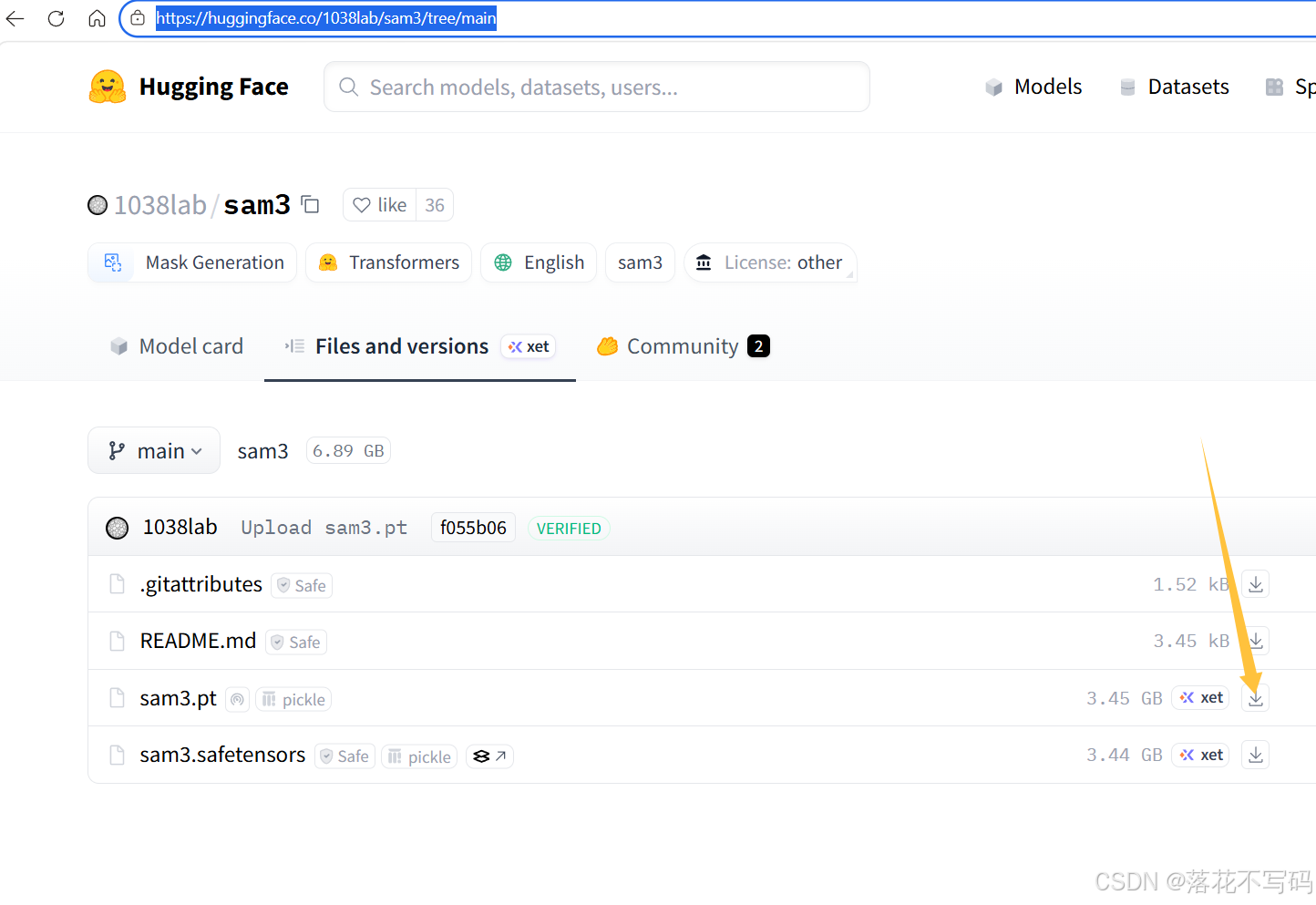
Task: Click the Safe badge on .gitattributes
Action: coord(302,585)
